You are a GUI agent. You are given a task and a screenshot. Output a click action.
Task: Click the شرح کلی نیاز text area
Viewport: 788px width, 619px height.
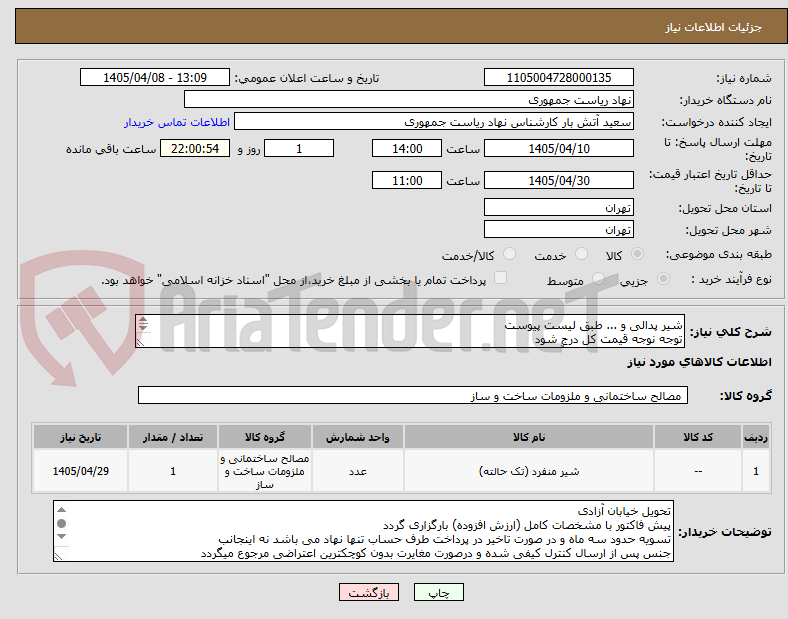(x=410, y=331)
